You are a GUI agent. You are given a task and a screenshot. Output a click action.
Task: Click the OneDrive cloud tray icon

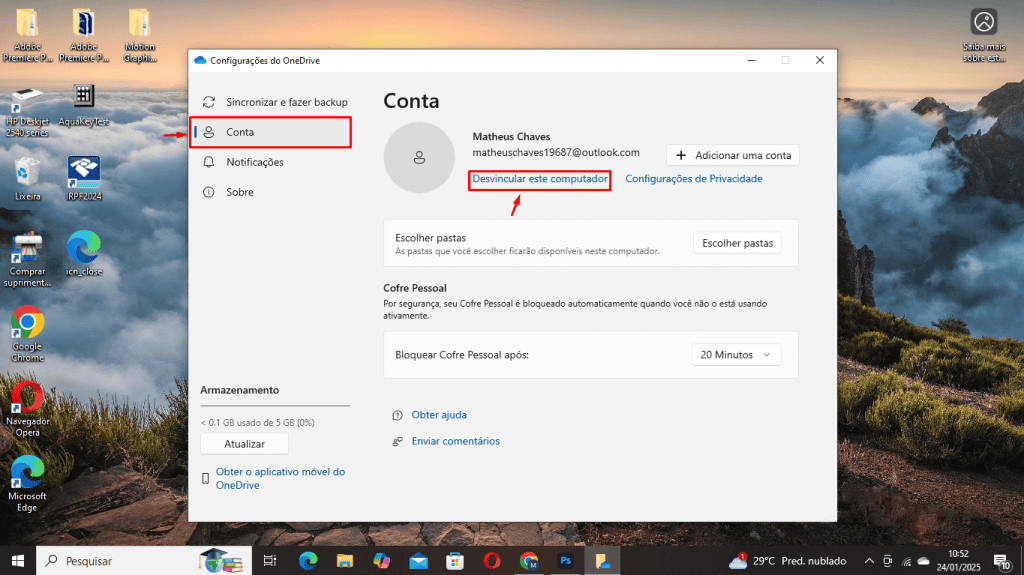coord(923,561)
